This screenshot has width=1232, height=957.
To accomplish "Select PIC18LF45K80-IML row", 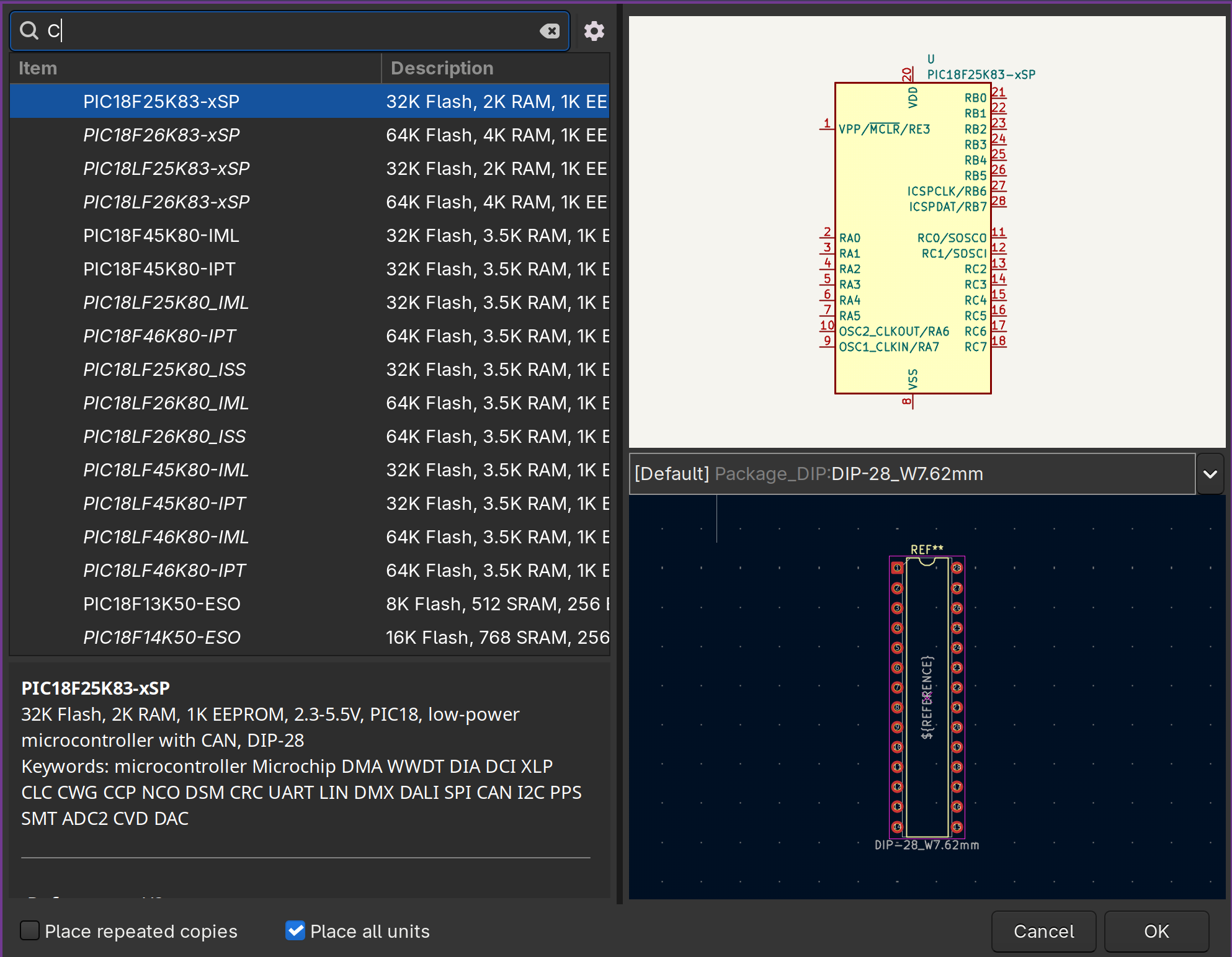I will 310,470.
